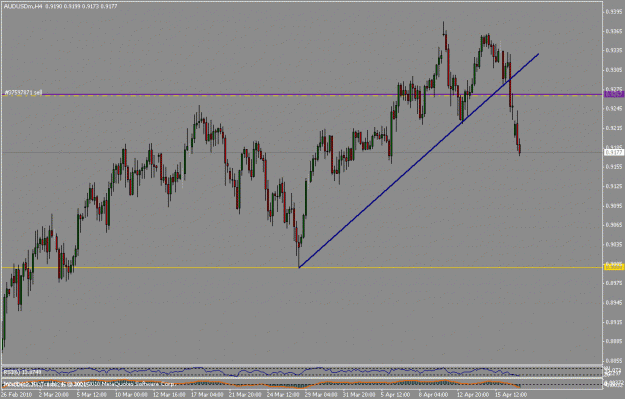625x399 pixels.
Task: Select the yellow horizontal support line
Action: coord(303,267)
